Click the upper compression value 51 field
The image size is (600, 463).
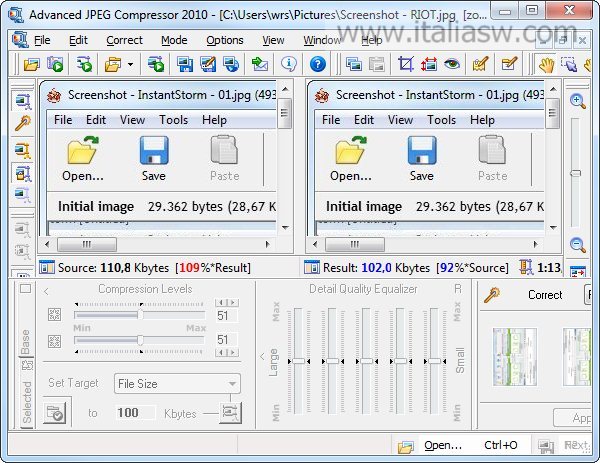click(226, 316)
